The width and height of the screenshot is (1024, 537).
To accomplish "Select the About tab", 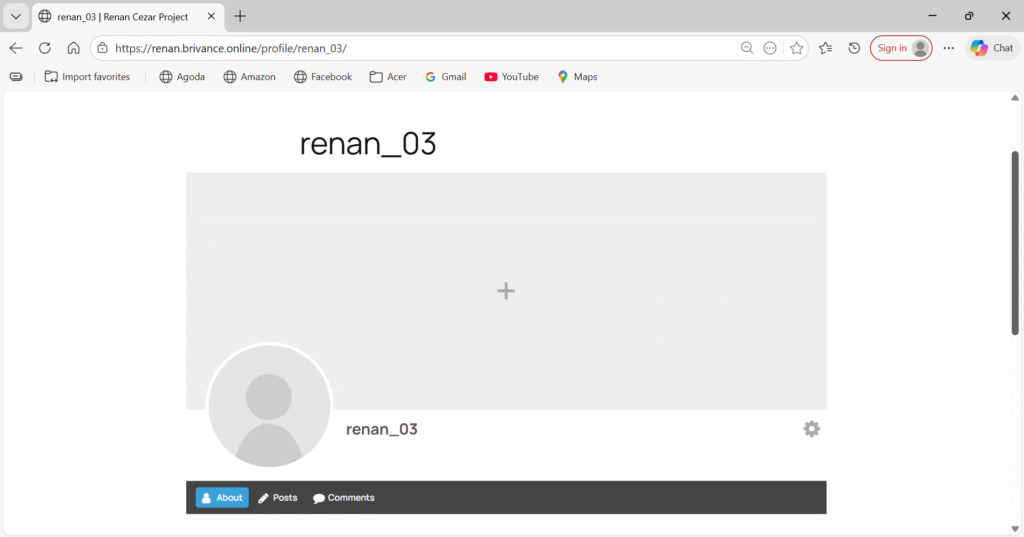I will (221, 497).
